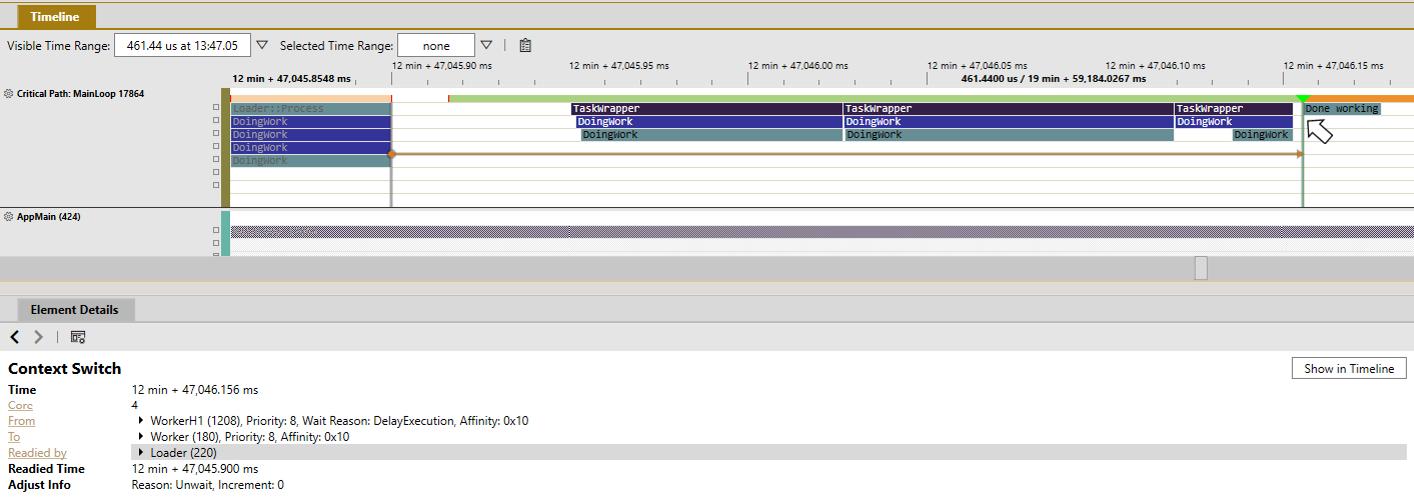Toggle the checkbox beside the Loader::Process row

point(216,108)
